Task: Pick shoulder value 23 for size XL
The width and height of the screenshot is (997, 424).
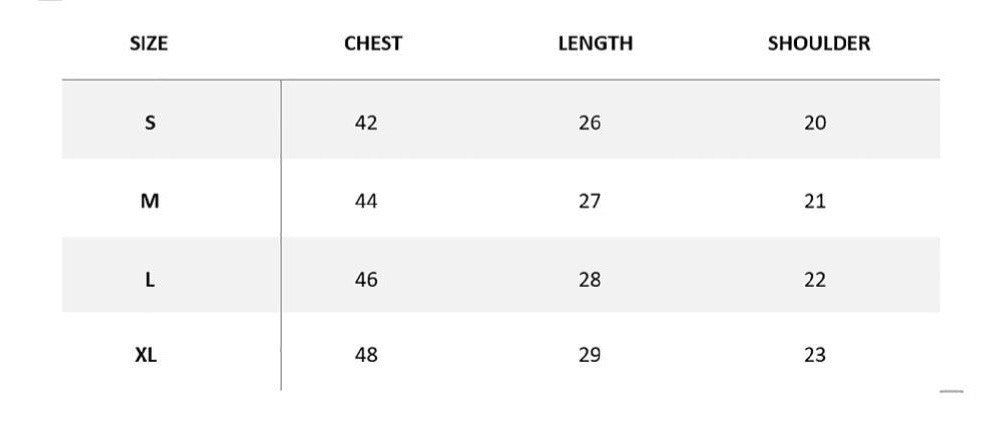Action: point(815,355)
